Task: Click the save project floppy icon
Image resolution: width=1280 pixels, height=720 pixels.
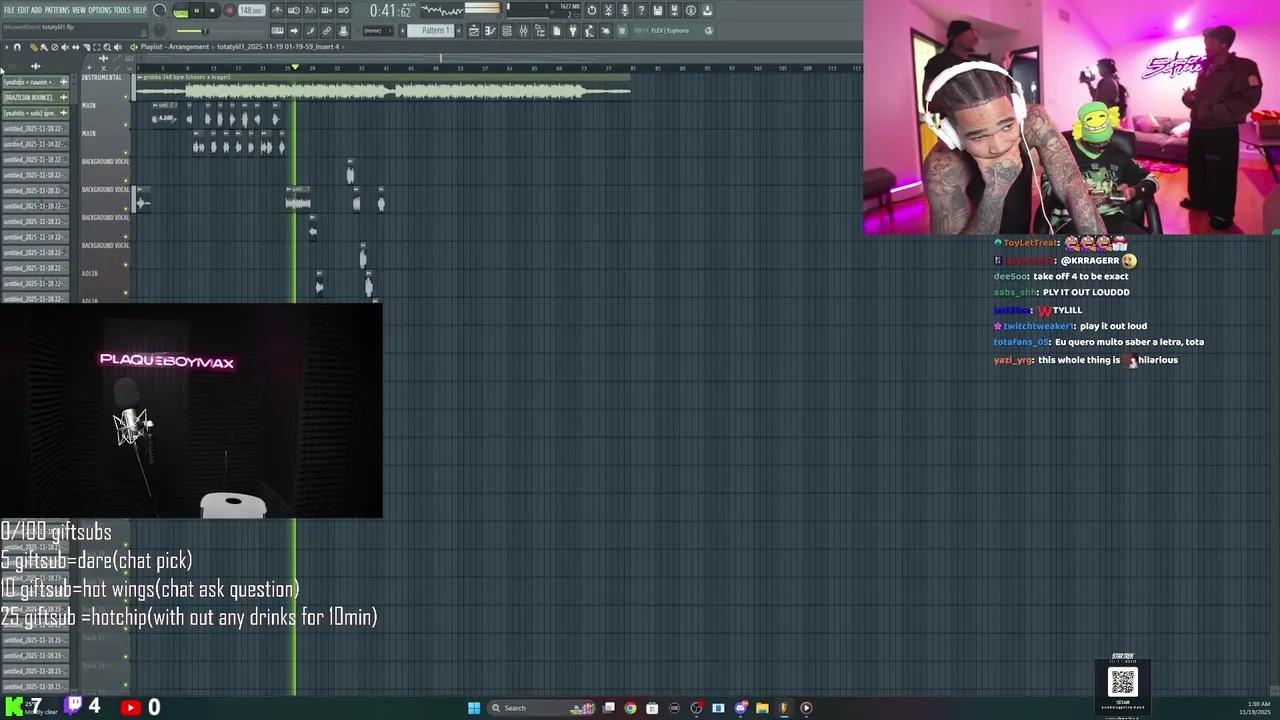Action: (x=658, y=10)
